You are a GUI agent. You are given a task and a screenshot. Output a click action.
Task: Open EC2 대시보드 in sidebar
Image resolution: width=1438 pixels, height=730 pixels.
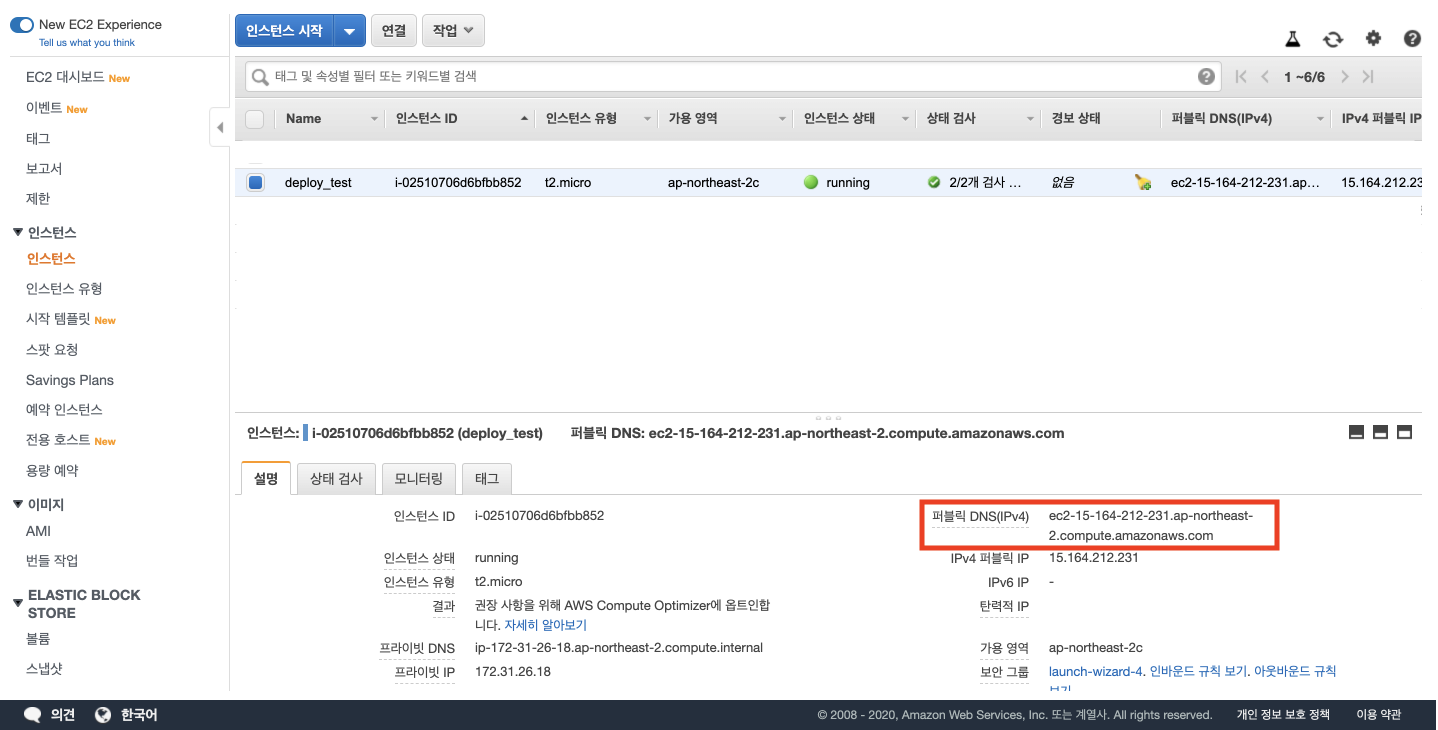[x=65, y=77]
